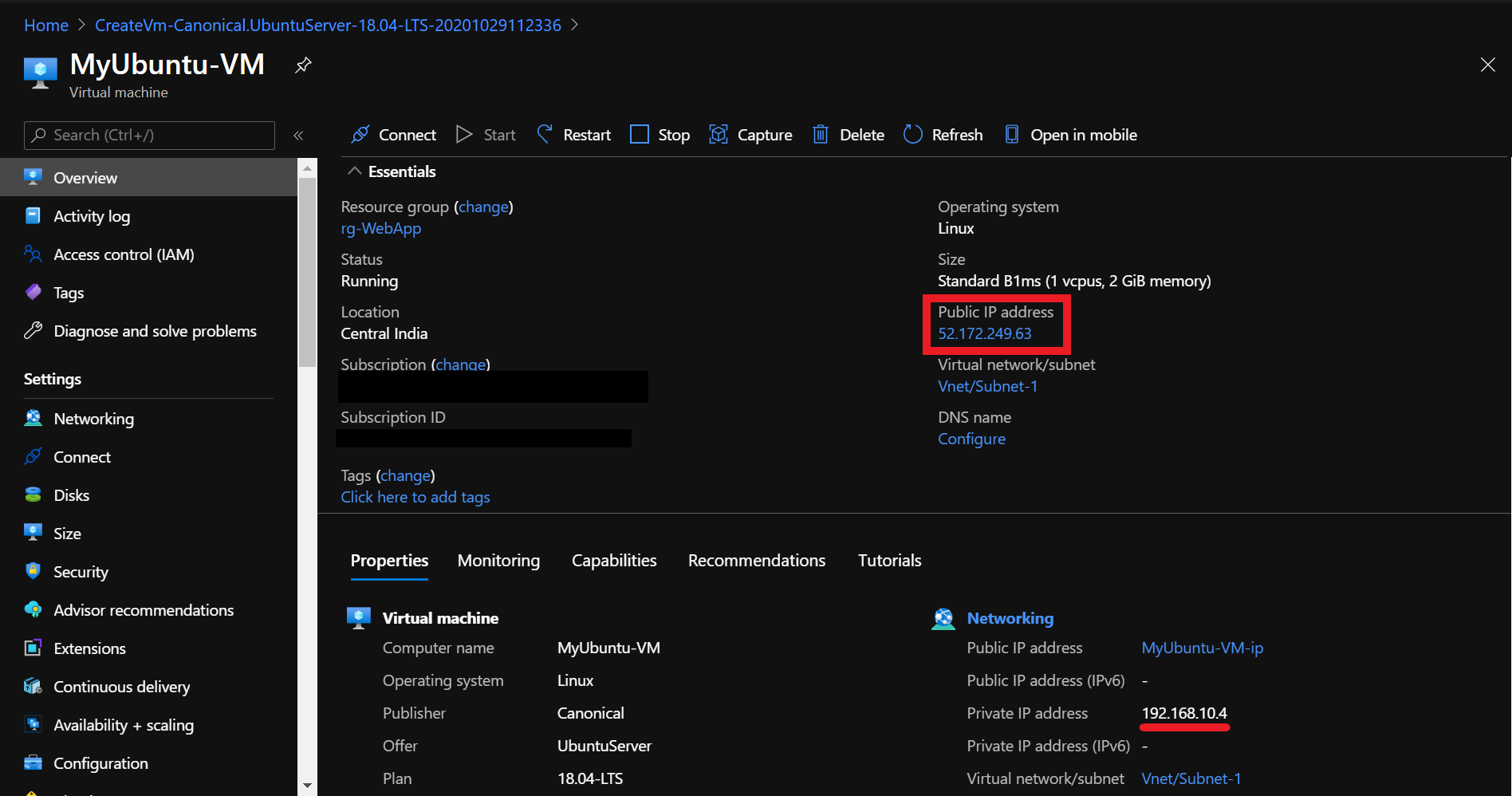Select the Tutorials tab
Screen dimensions: 1512x796
coord(889,561)
